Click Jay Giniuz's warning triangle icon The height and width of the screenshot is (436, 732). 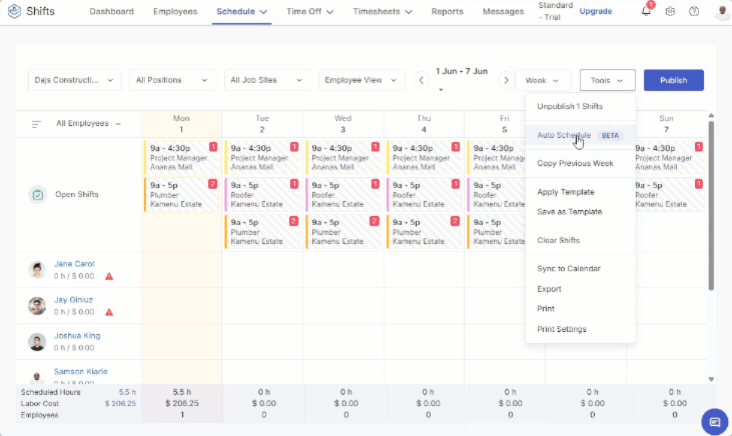click(x=109, y=312)
